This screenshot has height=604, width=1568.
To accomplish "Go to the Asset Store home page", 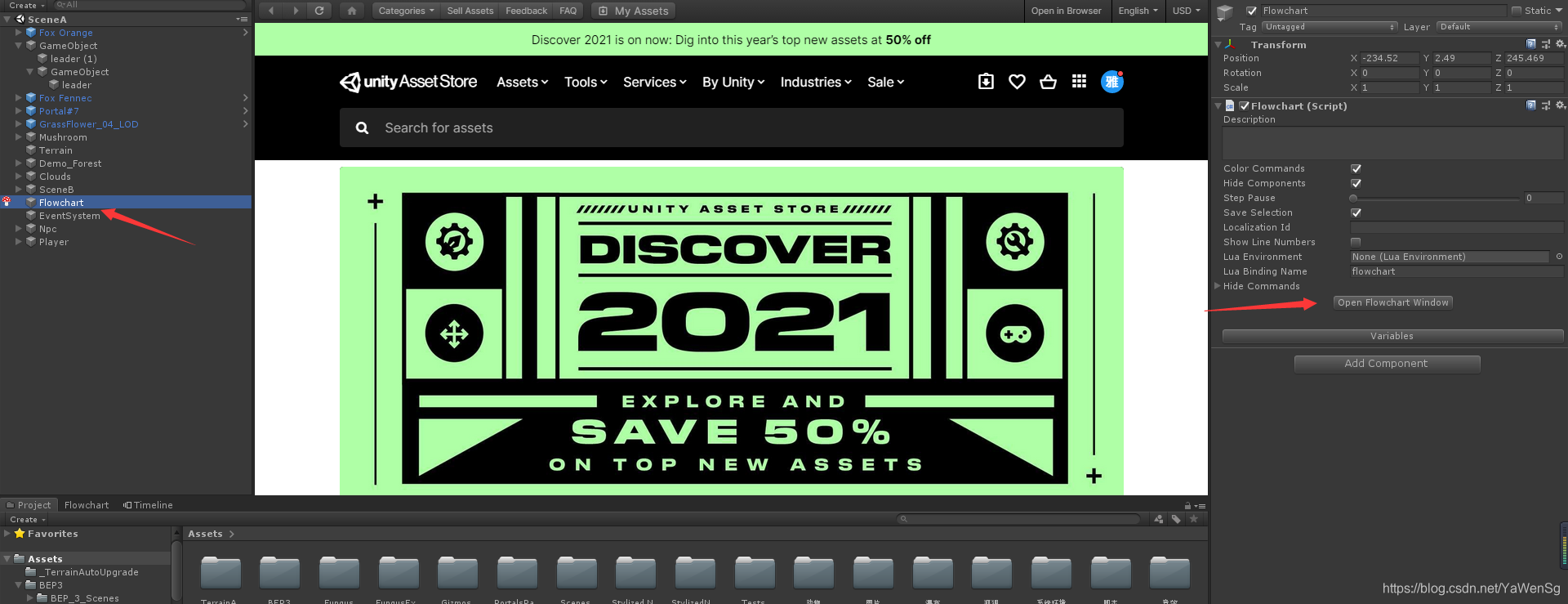I will tap(351, 11).
